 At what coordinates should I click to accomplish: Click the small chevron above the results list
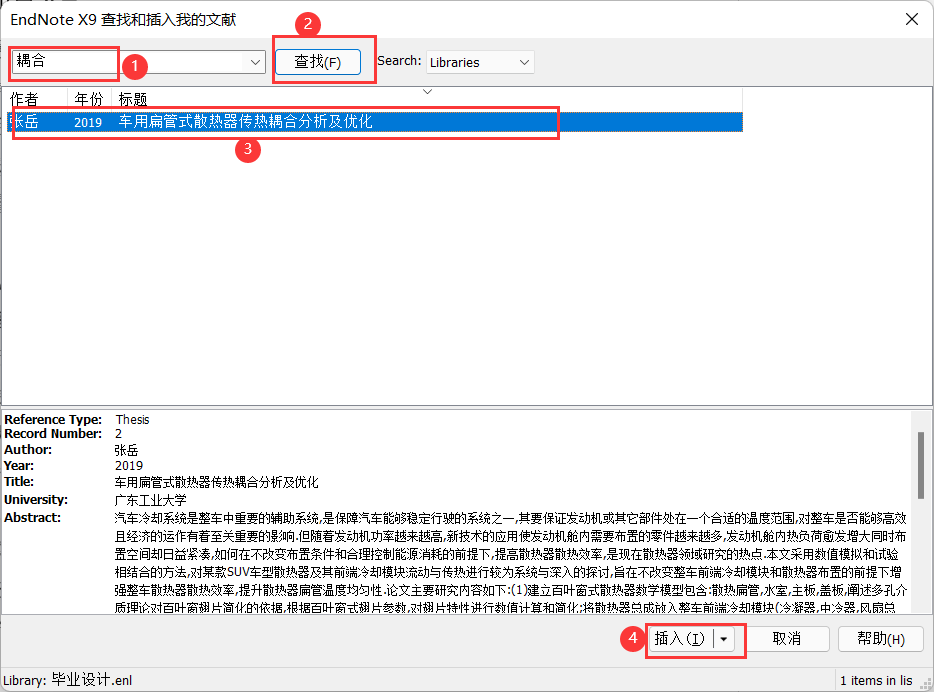coord(427,92)
